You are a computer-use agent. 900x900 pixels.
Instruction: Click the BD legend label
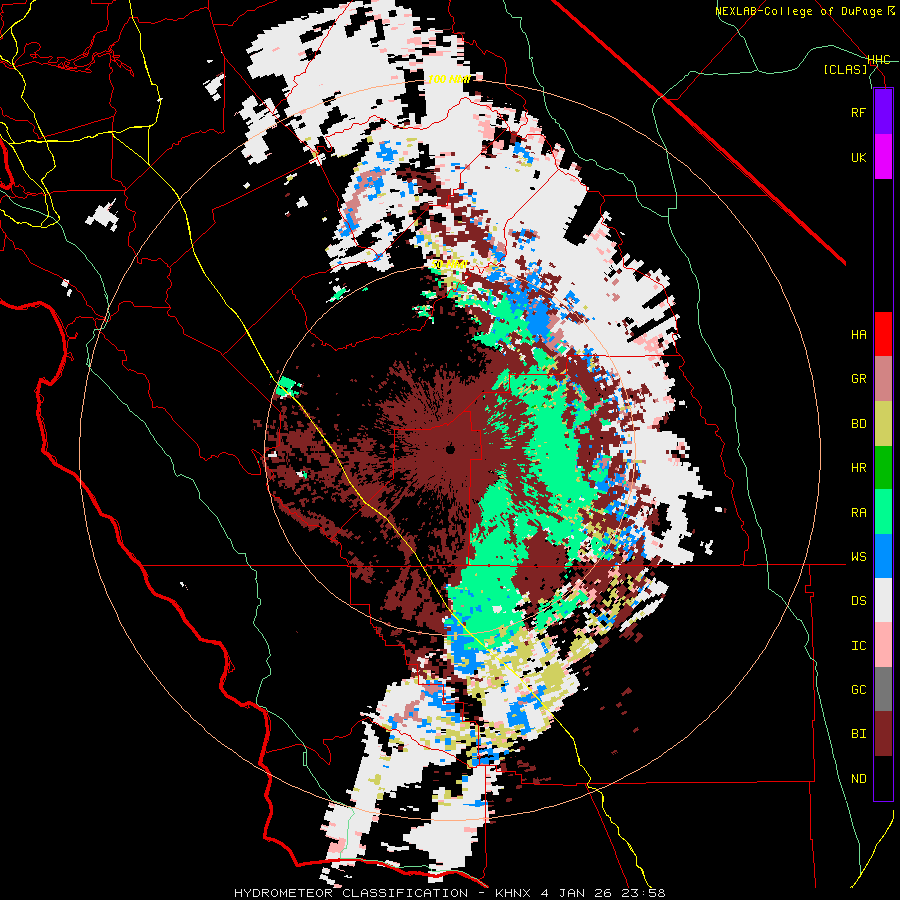tap(858, 424)
